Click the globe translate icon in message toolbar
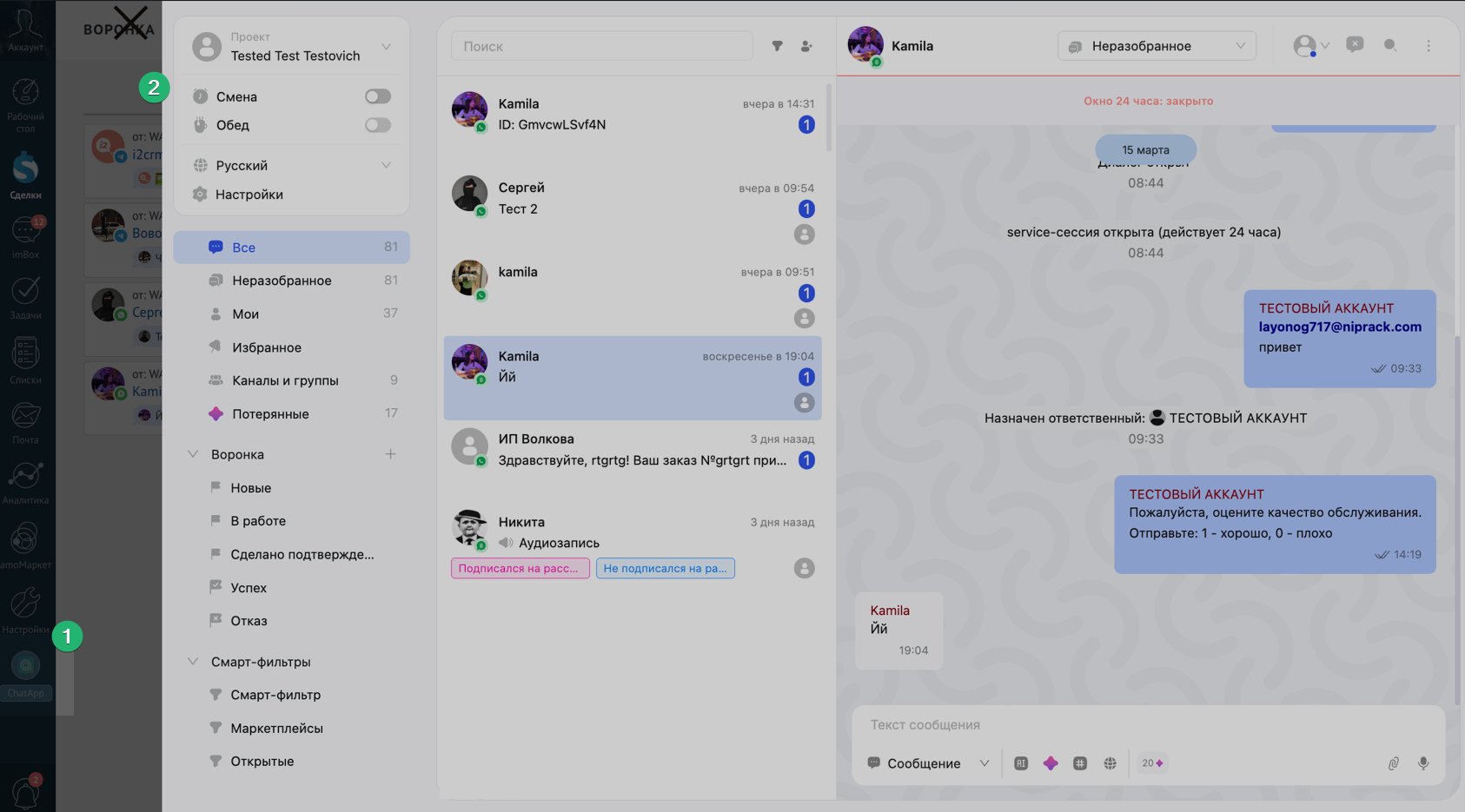 pyautogui.click(x=1110, y=763)
